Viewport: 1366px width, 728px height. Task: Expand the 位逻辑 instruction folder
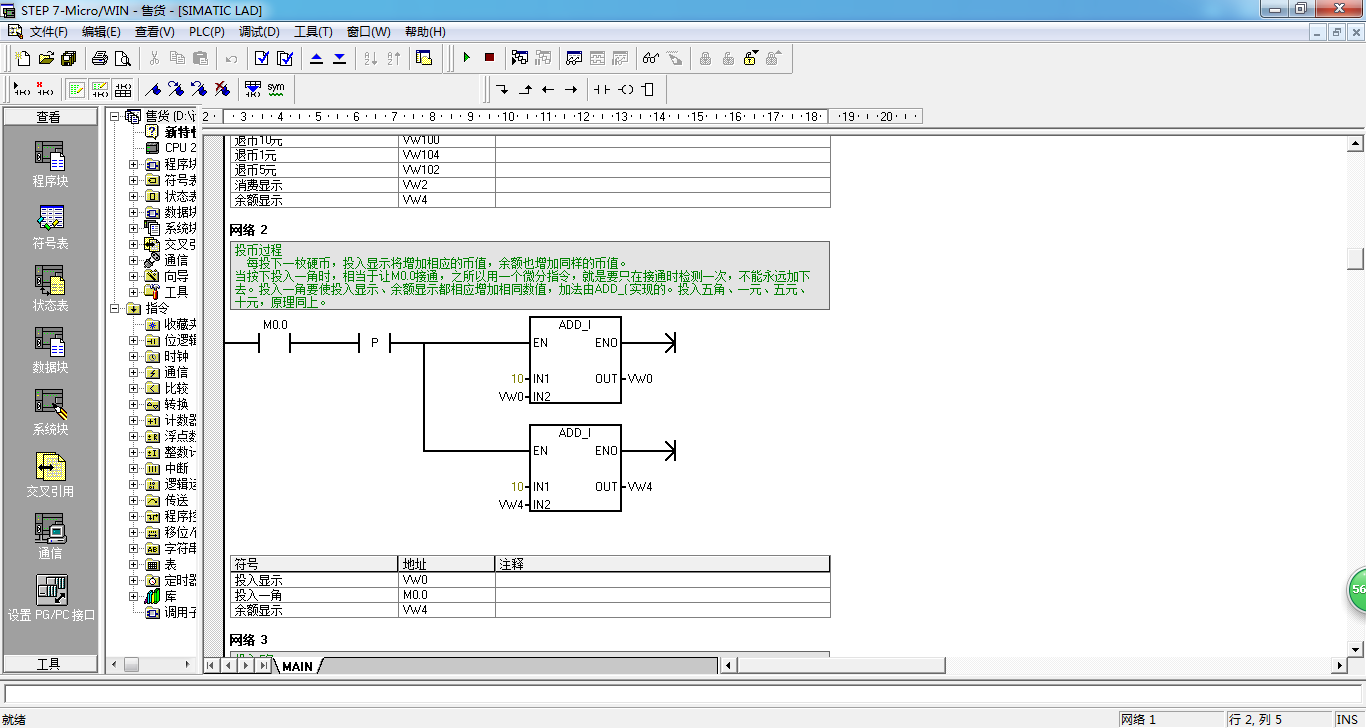click(x=134, y=340)
